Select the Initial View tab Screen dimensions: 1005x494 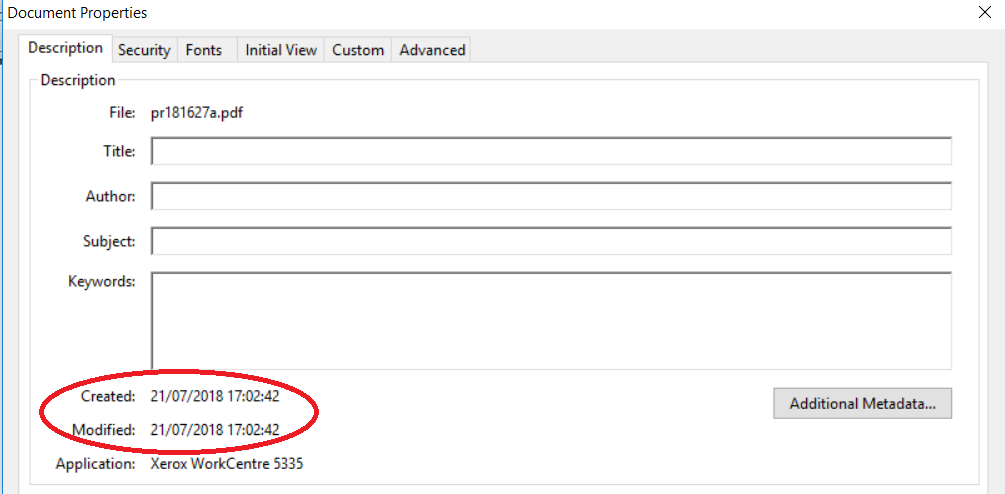[281, 50]
